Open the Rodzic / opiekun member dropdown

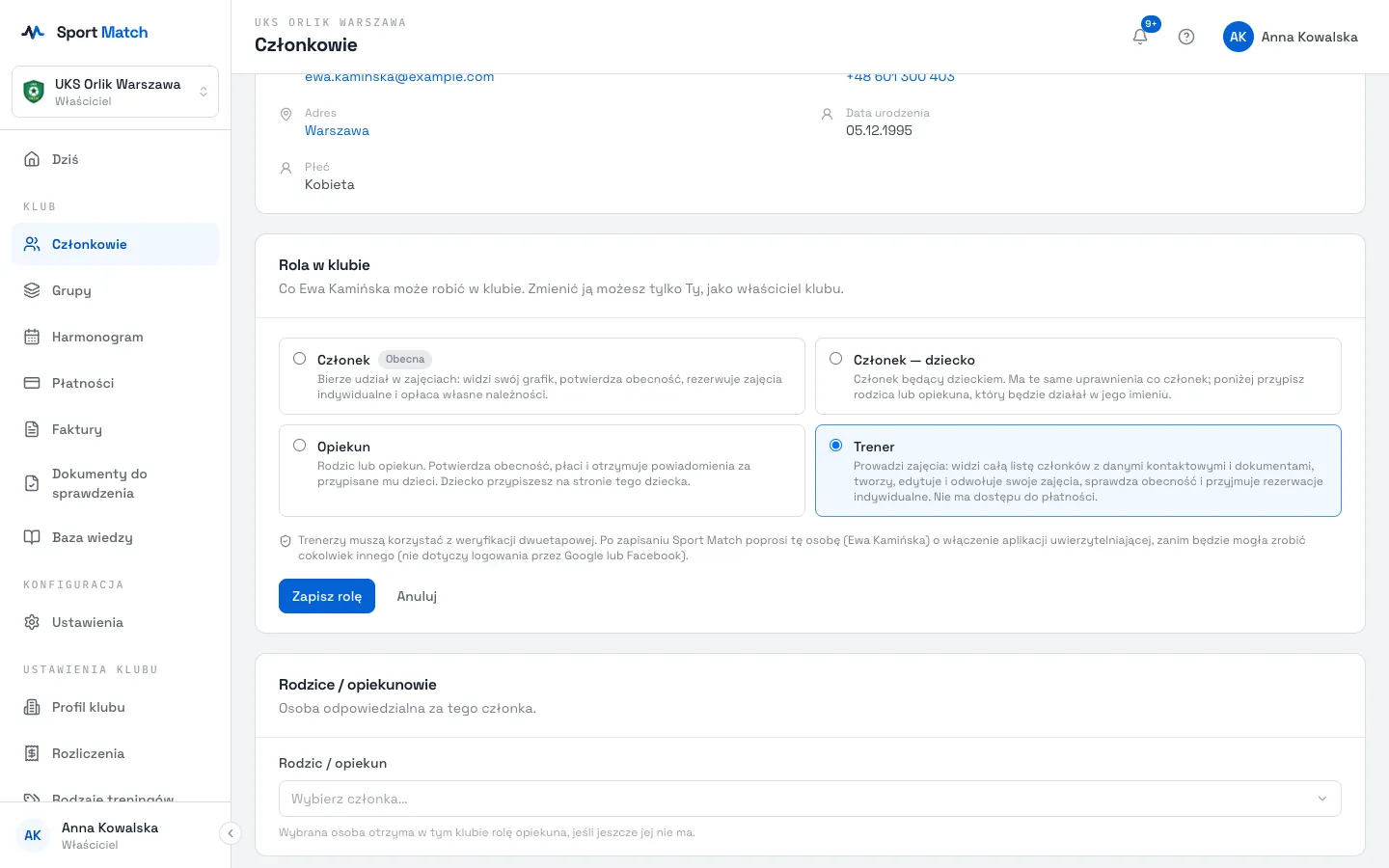coord(810,799)
